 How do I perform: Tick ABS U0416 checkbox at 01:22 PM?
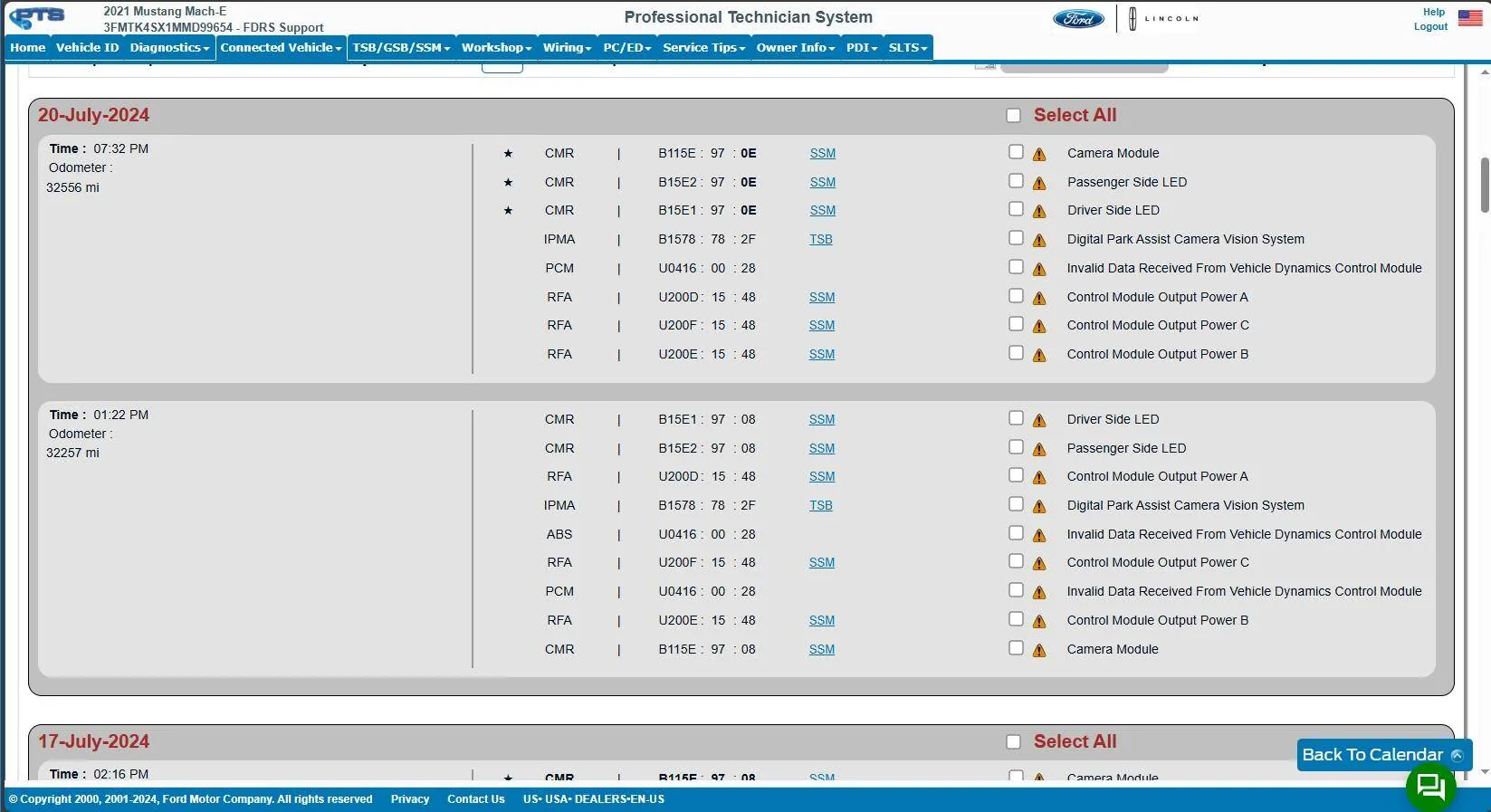(x=1016, y=533)
